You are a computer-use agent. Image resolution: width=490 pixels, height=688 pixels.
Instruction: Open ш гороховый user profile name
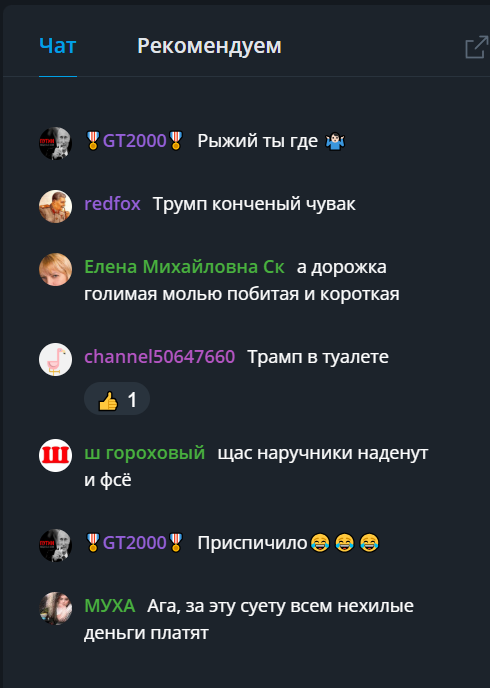pos(145,453)
